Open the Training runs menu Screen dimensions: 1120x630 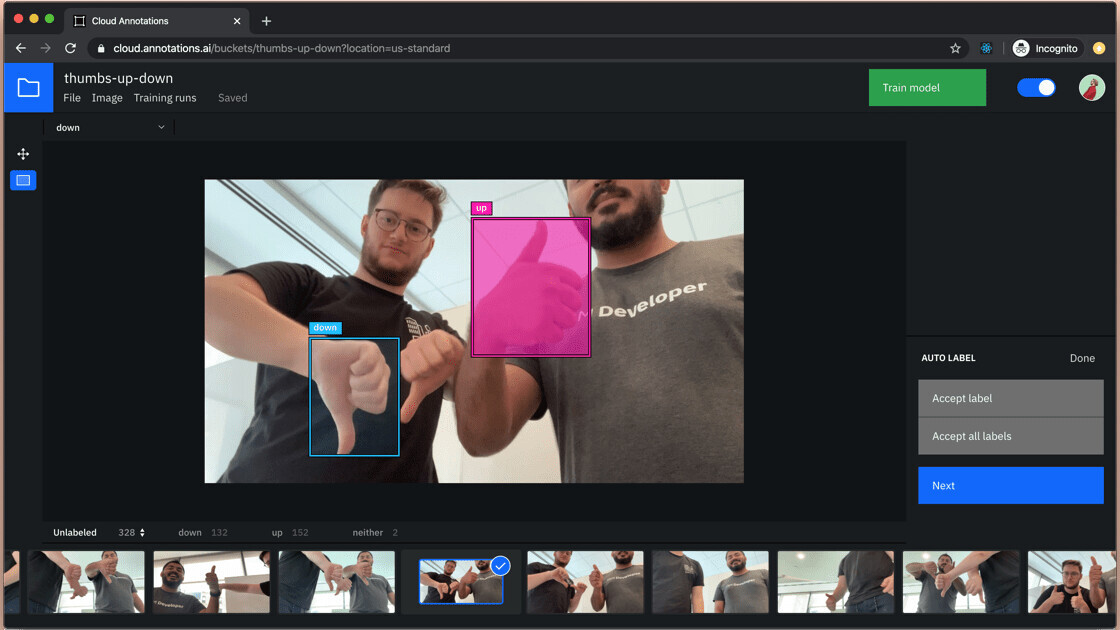[x=165, y=98]
